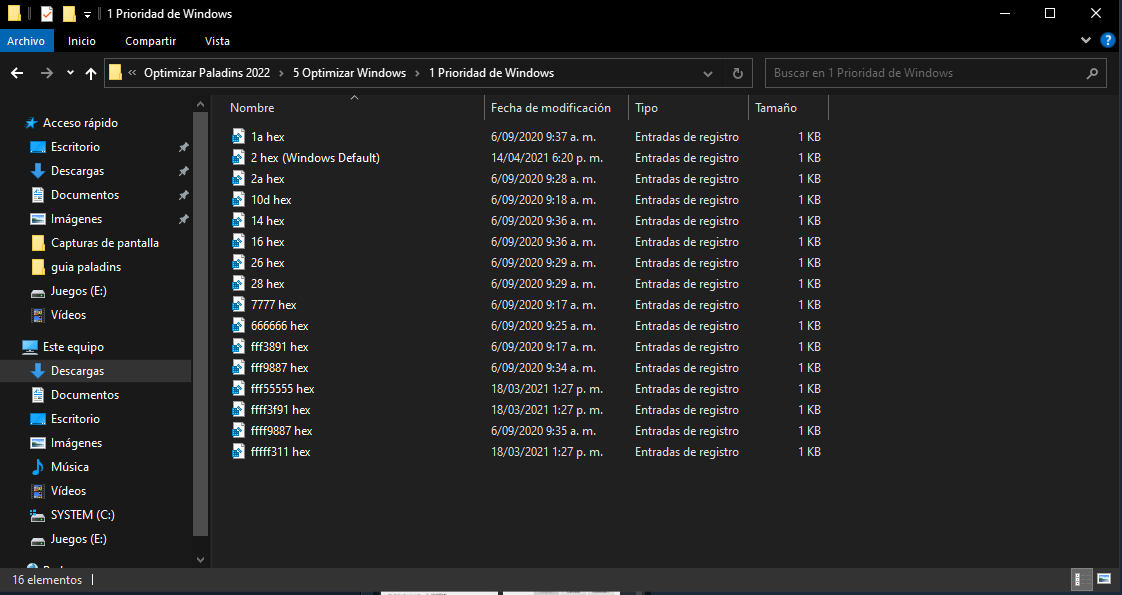The width and height of the screenshot is (1122, 595).
Task: Select the 28 hex file icon
Action: 238,284
